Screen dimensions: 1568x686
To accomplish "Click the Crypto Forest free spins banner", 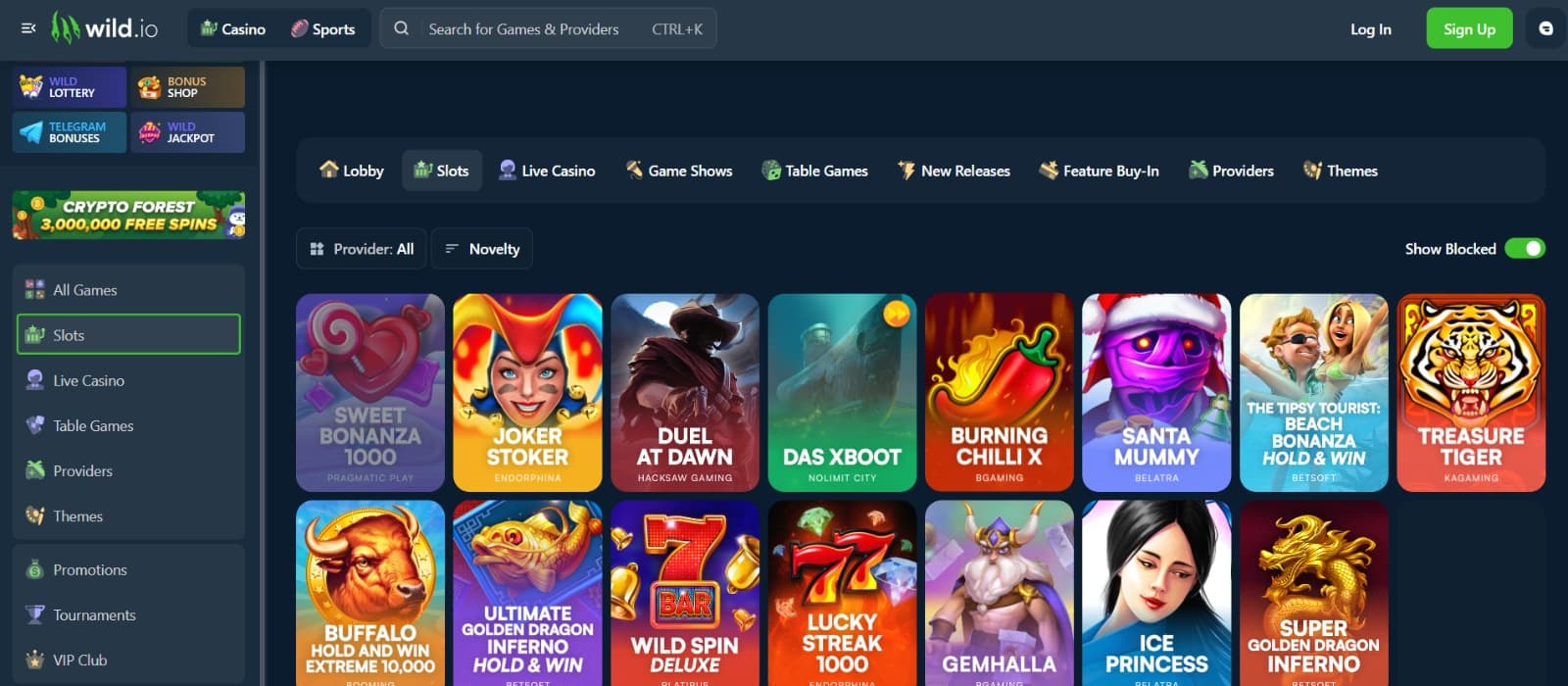I will [x=128, y=215].
